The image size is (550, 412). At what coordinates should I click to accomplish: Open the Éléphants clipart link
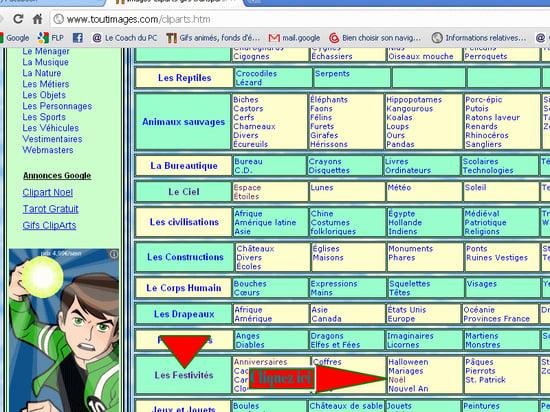click(329, 100)
